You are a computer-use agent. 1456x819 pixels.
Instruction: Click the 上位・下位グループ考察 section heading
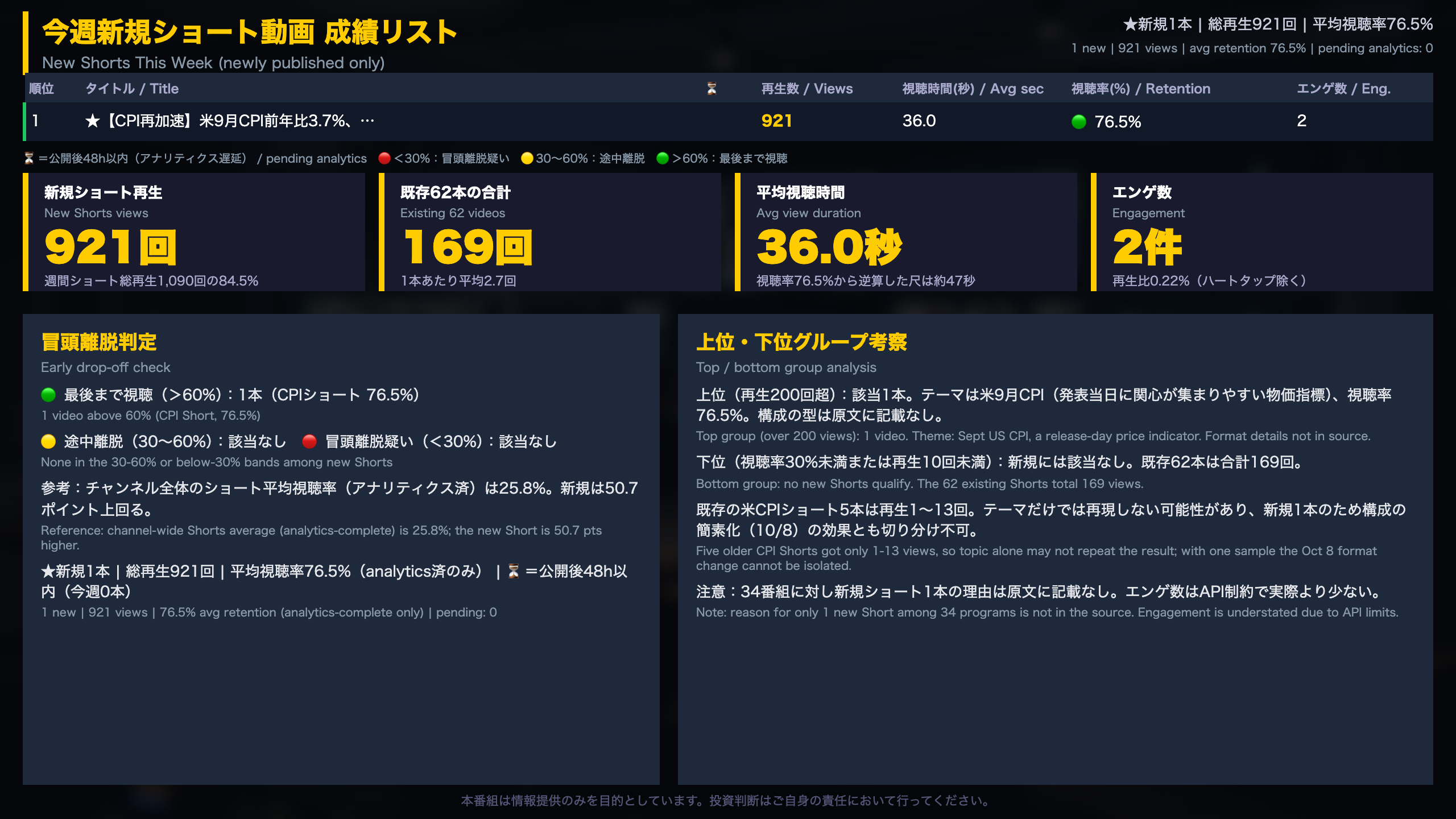[x=801, y=342]
